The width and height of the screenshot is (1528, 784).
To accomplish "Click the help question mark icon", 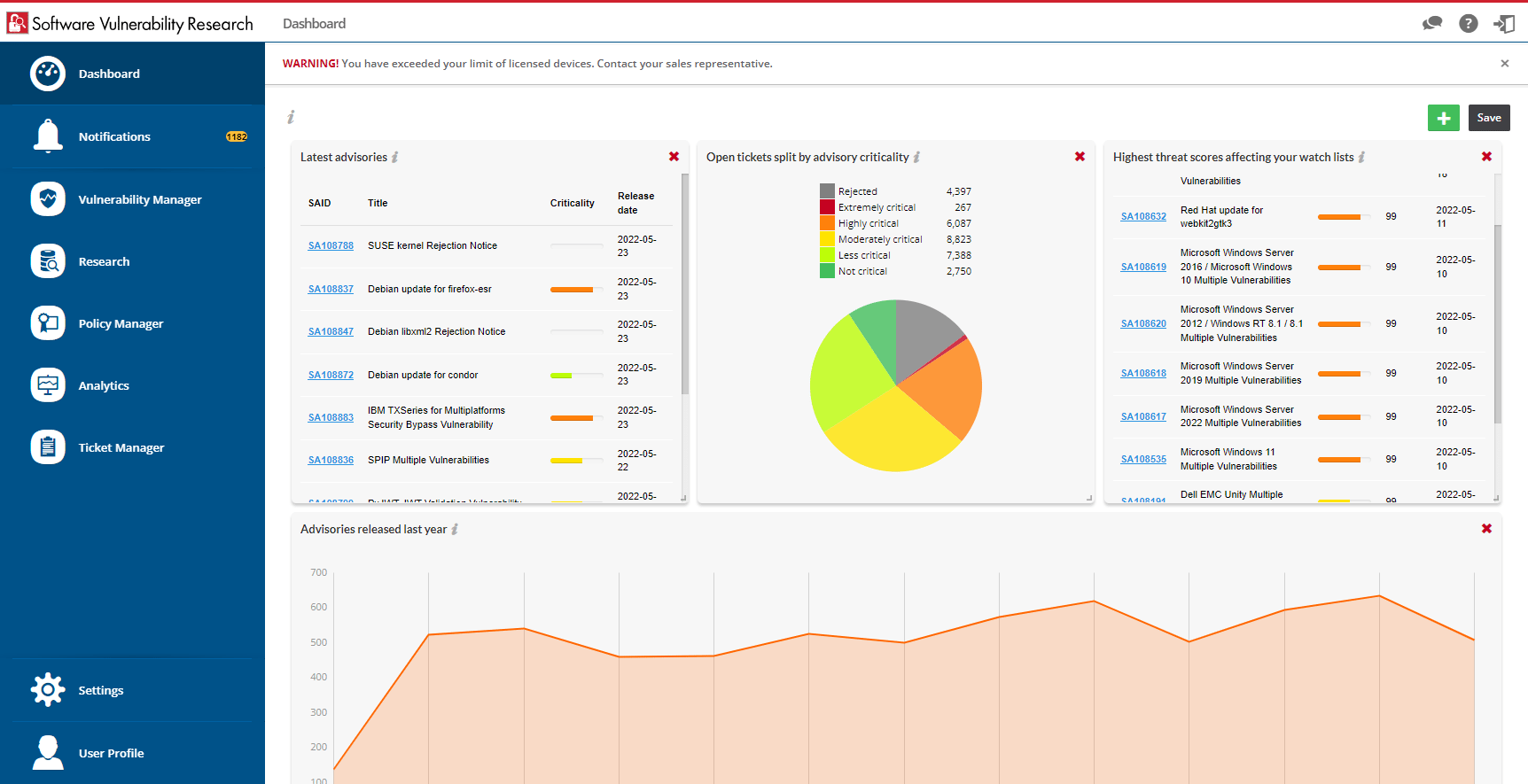I will click(x=1468, y=24).
